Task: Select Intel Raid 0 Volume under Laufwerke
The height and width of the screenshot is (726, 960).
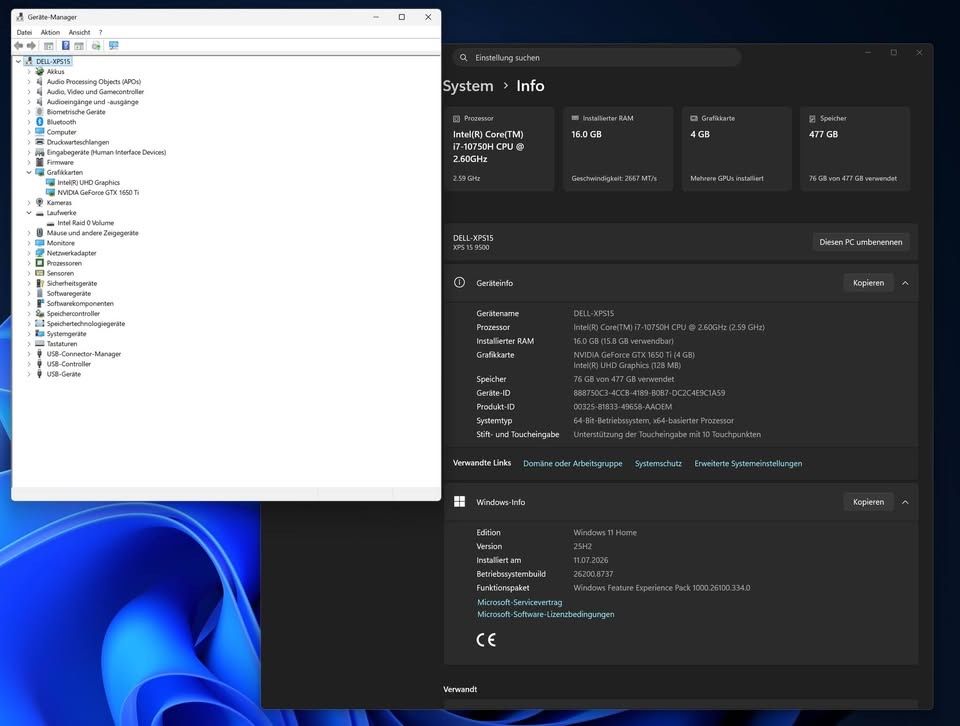Action: point(86,223)
